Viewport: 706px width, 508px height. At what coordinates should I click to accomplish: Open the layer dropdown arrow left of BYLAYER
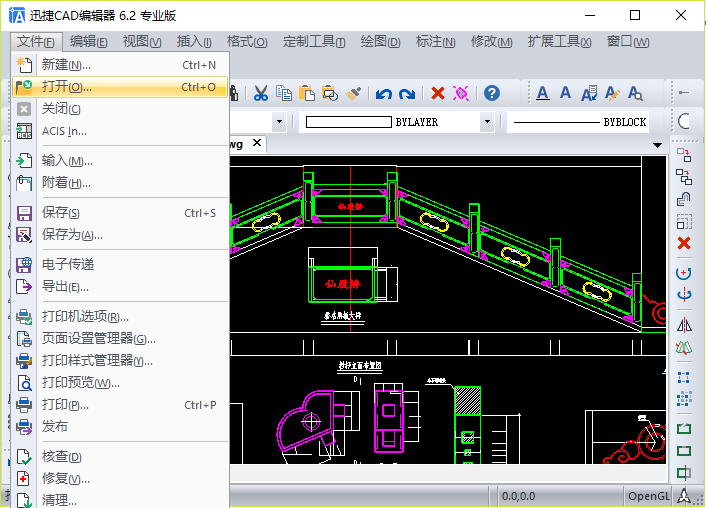point(279,122)
